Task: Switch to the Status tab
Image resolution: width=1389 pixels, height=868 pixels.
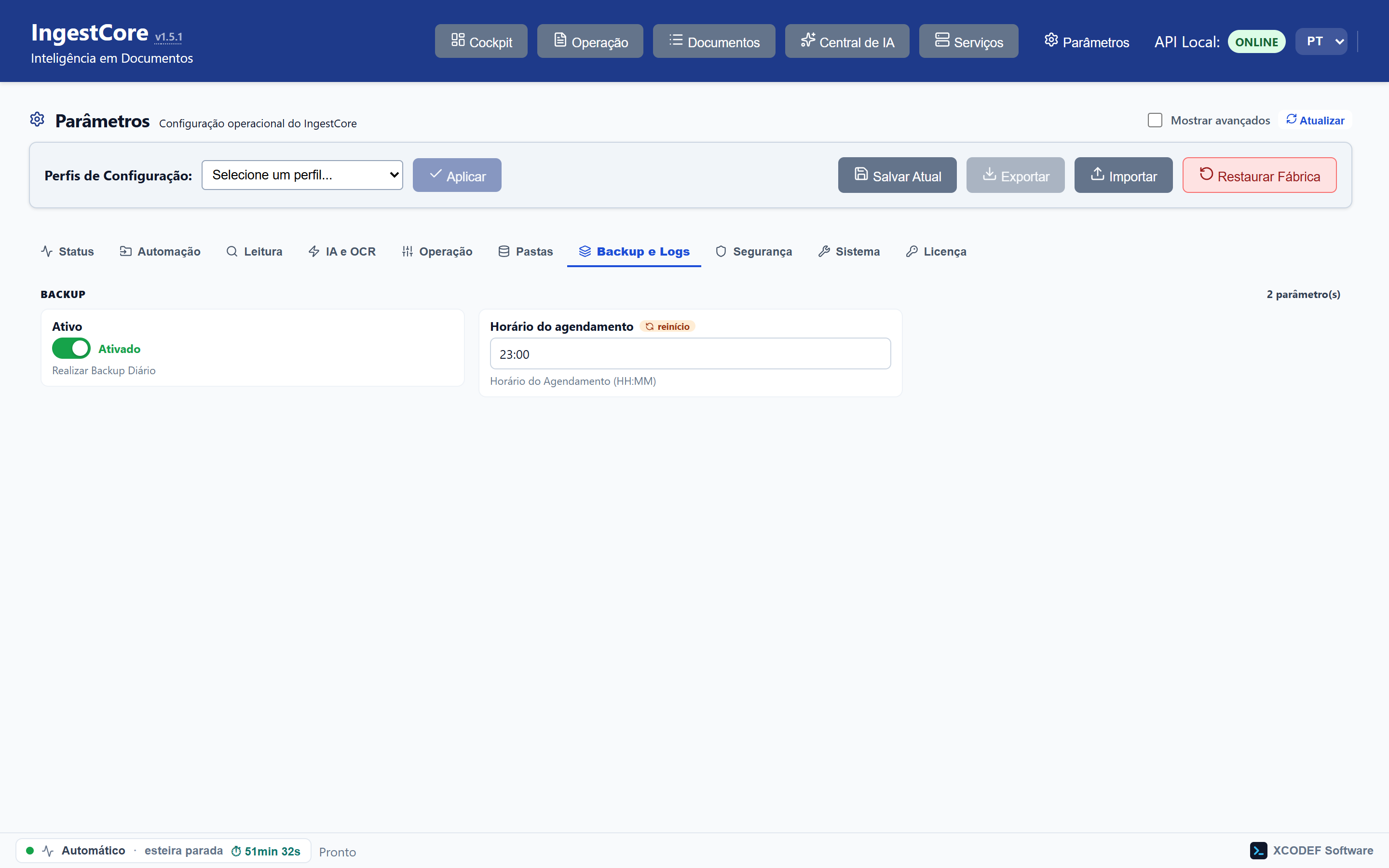Action: 67,251
